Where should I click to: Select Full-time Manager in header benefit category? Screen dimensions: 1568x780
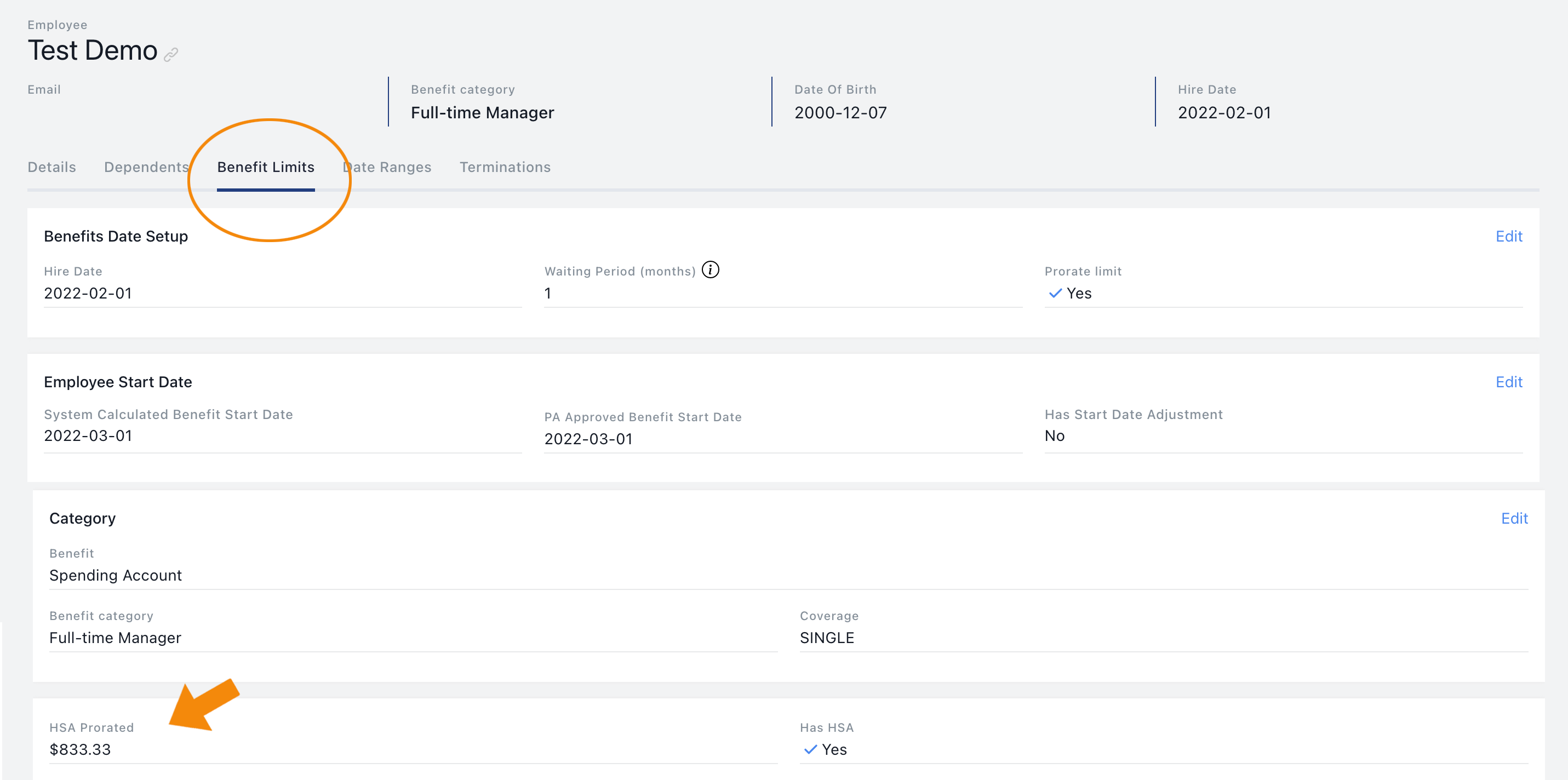tap(483, 112)
